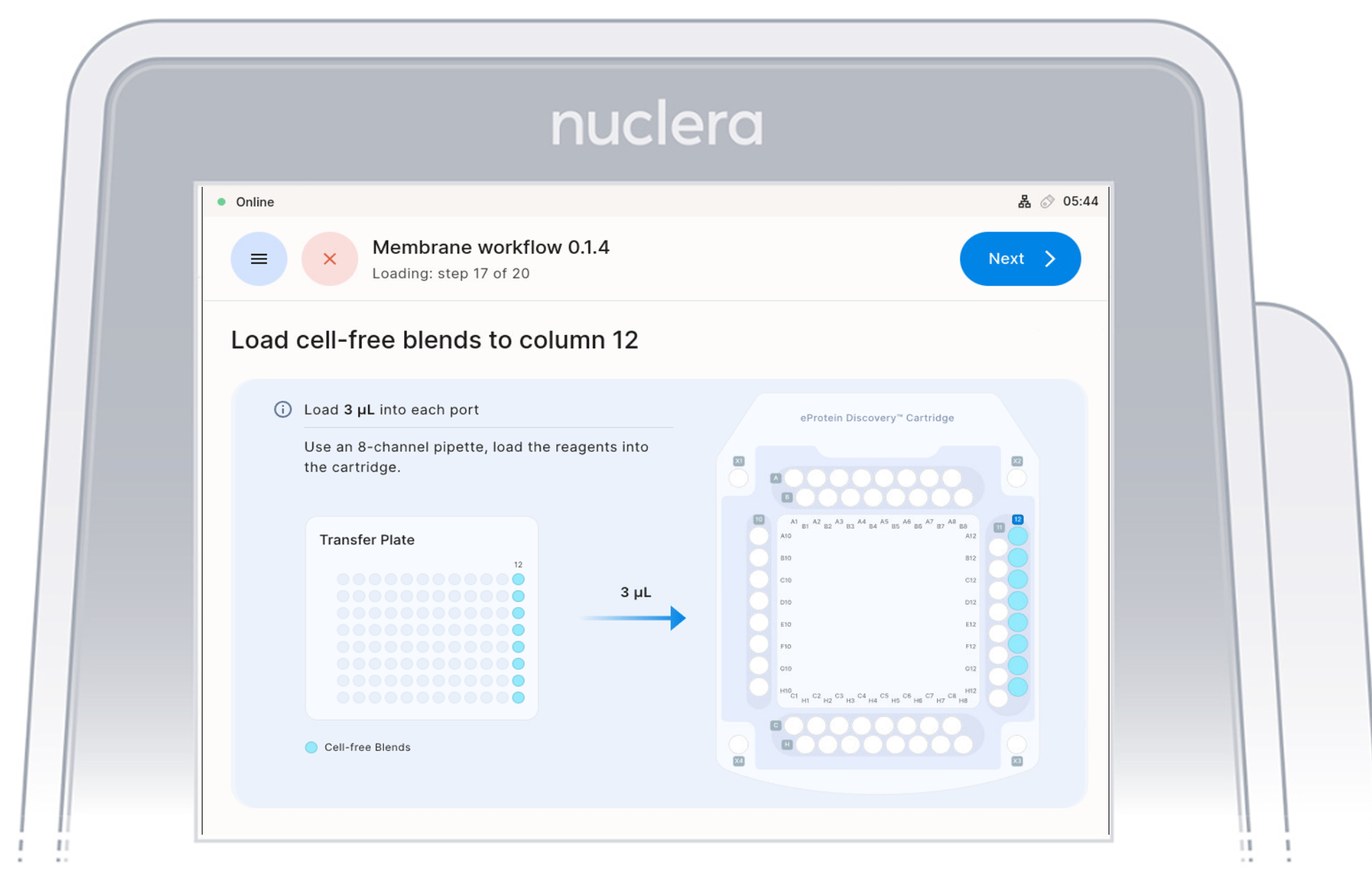
Task: Click the bottom cyan well in Transfer Plate
Action: point(518,697)
